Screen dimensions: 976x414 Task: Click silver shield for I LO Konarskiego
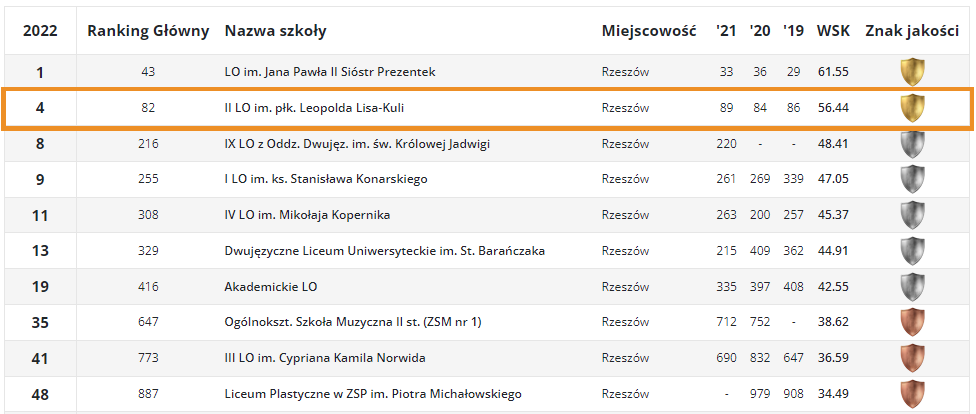[x=913, y=179]
